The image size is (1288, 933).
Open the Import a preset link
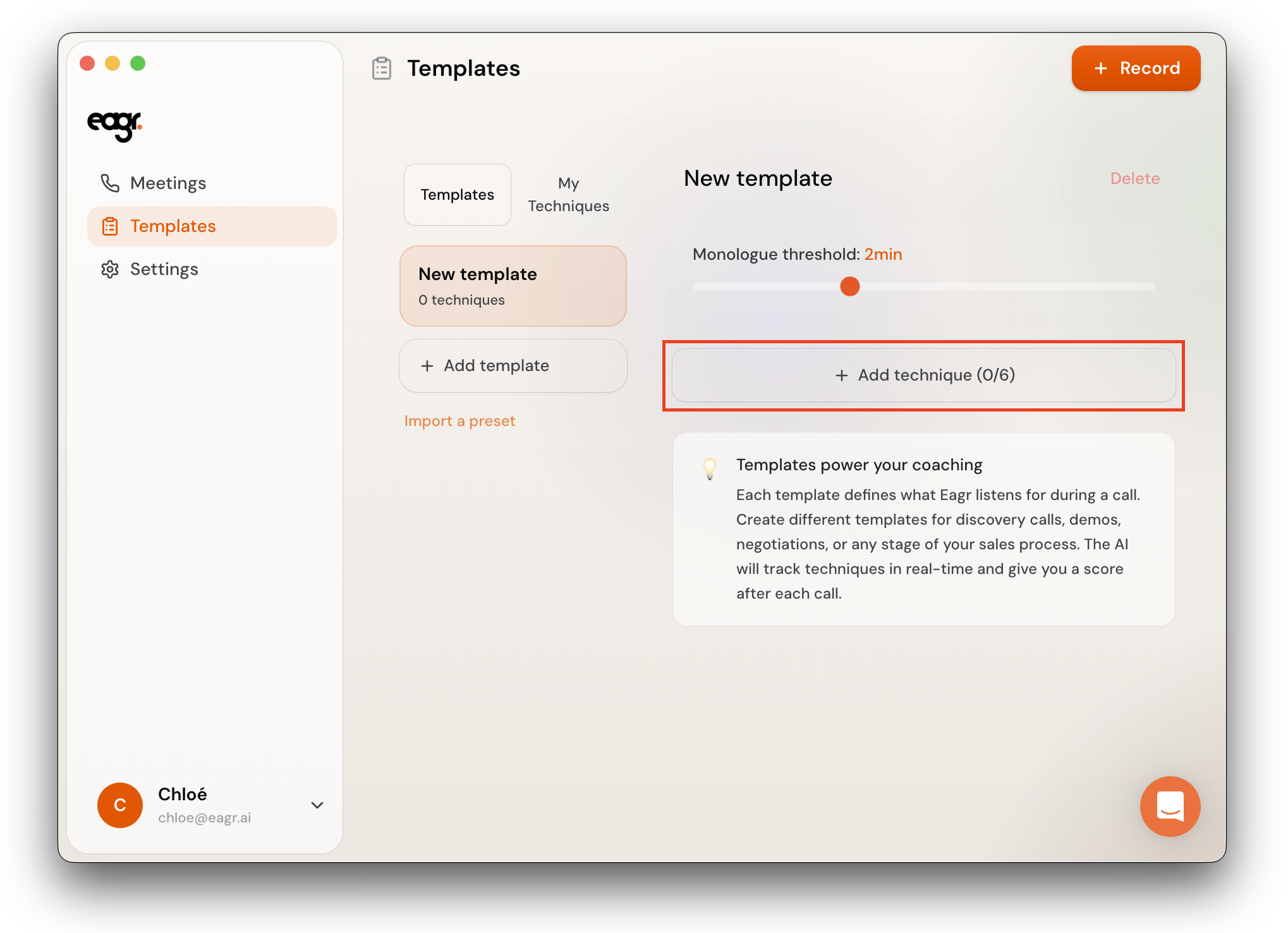coord(459,421)
